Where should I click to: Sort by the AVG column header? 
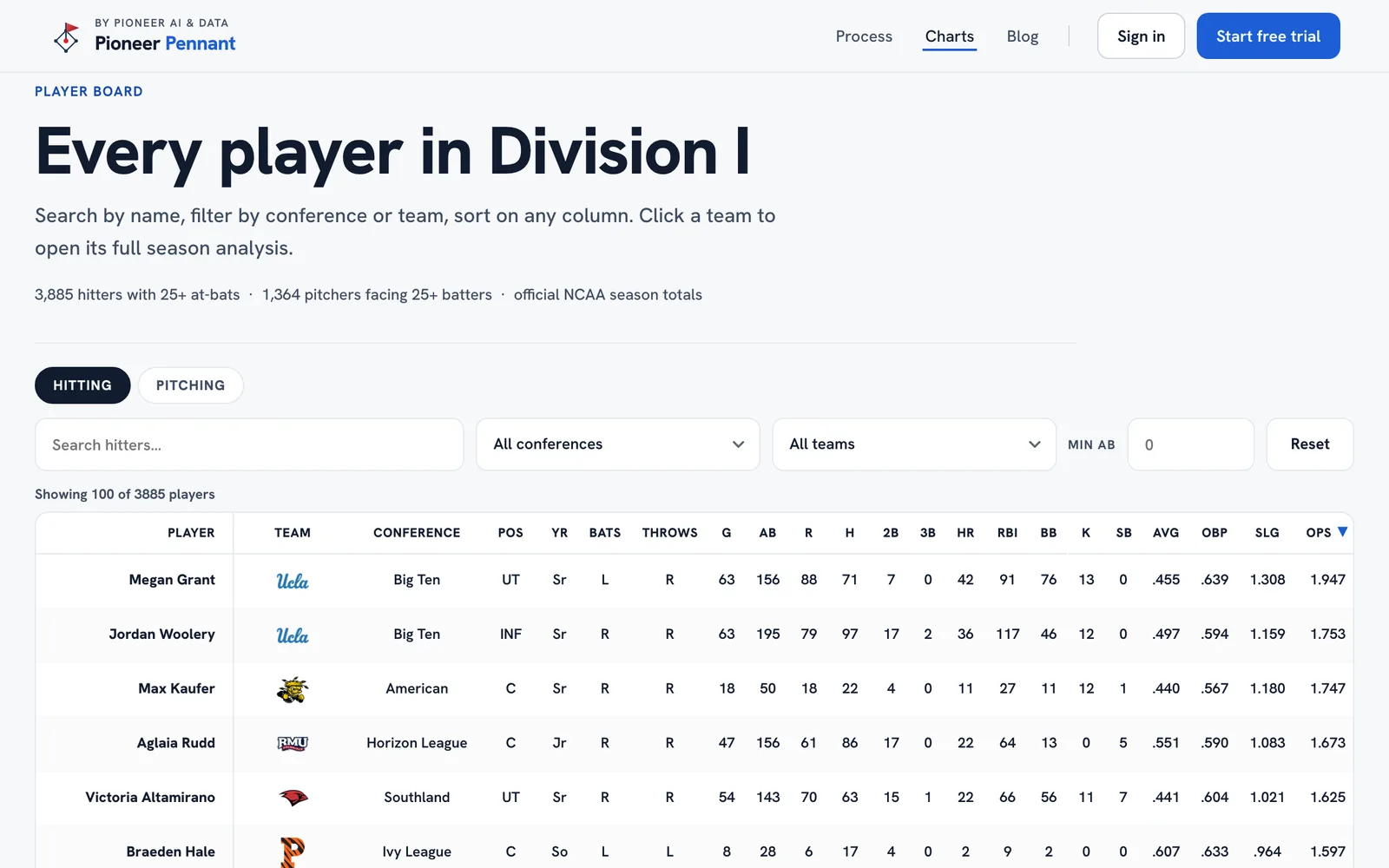click(x=1166, y=533)
